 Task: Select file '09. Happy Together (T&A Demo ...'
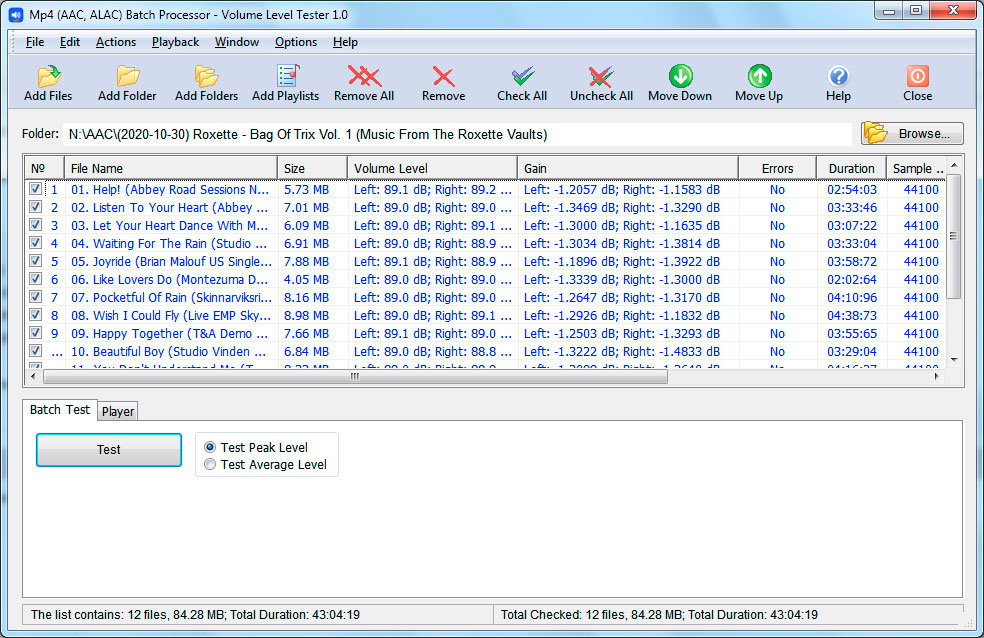click(169, 334)
